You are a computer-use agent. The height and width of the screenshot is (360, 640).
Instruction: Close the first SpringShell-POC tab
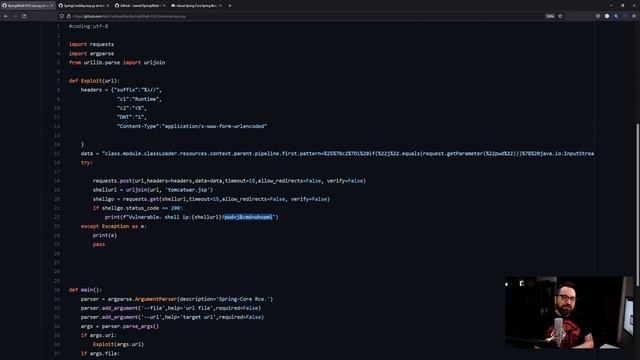click(x=52, y=6)
